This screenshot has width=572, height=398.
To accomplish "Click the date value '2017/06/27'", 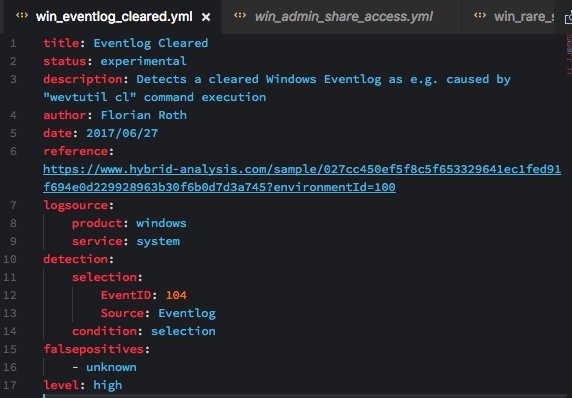I will 122,133.
